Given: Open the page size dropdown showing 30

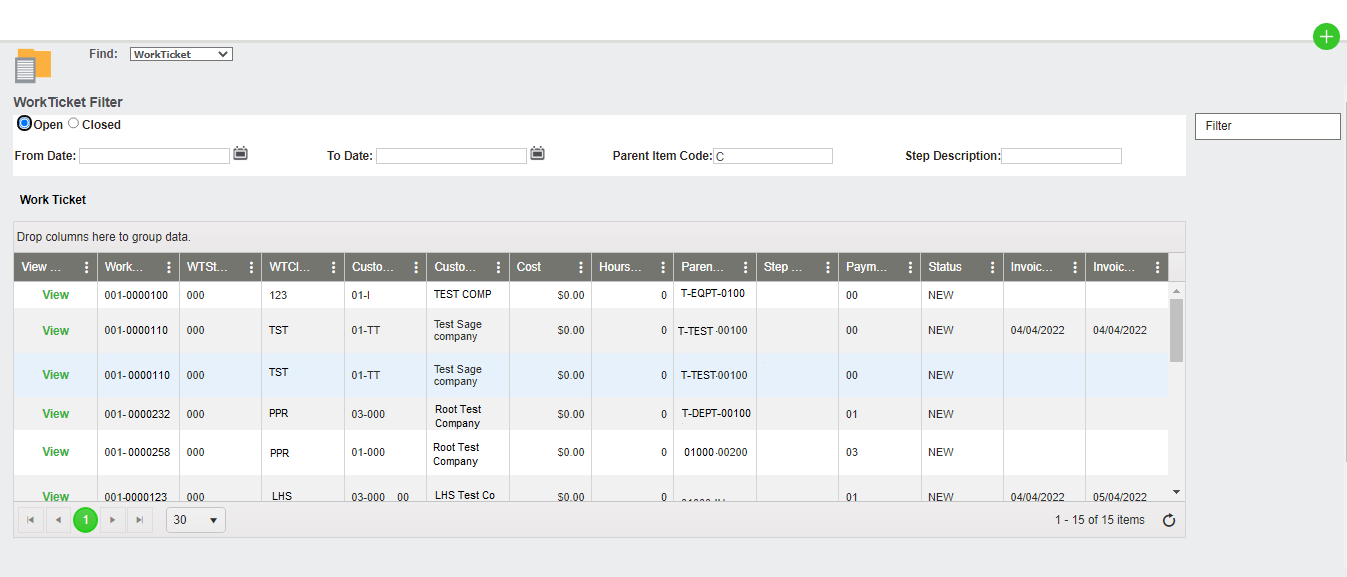Looking at the screenshot, I should click(x=195, y=519).
